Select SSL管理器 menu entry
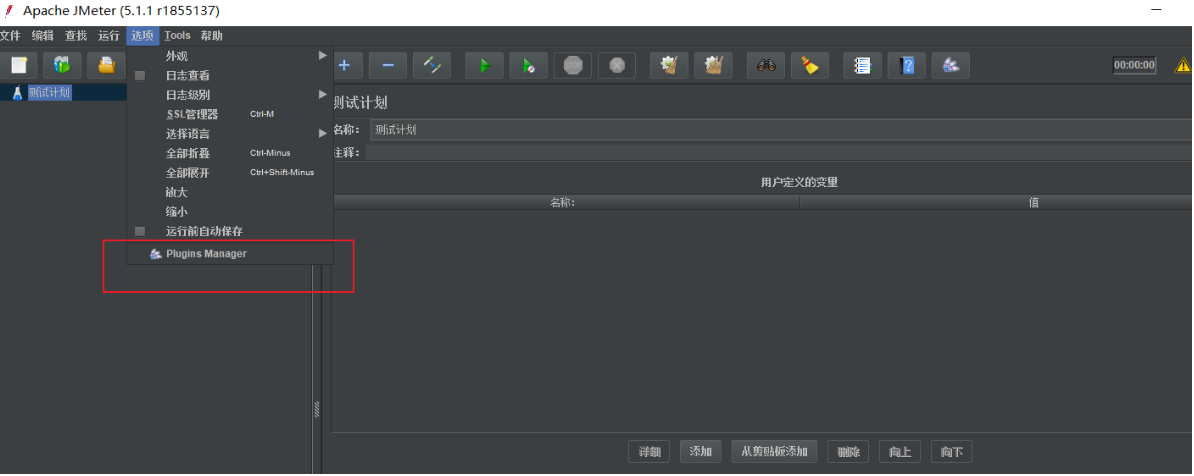 coord(230,114)
